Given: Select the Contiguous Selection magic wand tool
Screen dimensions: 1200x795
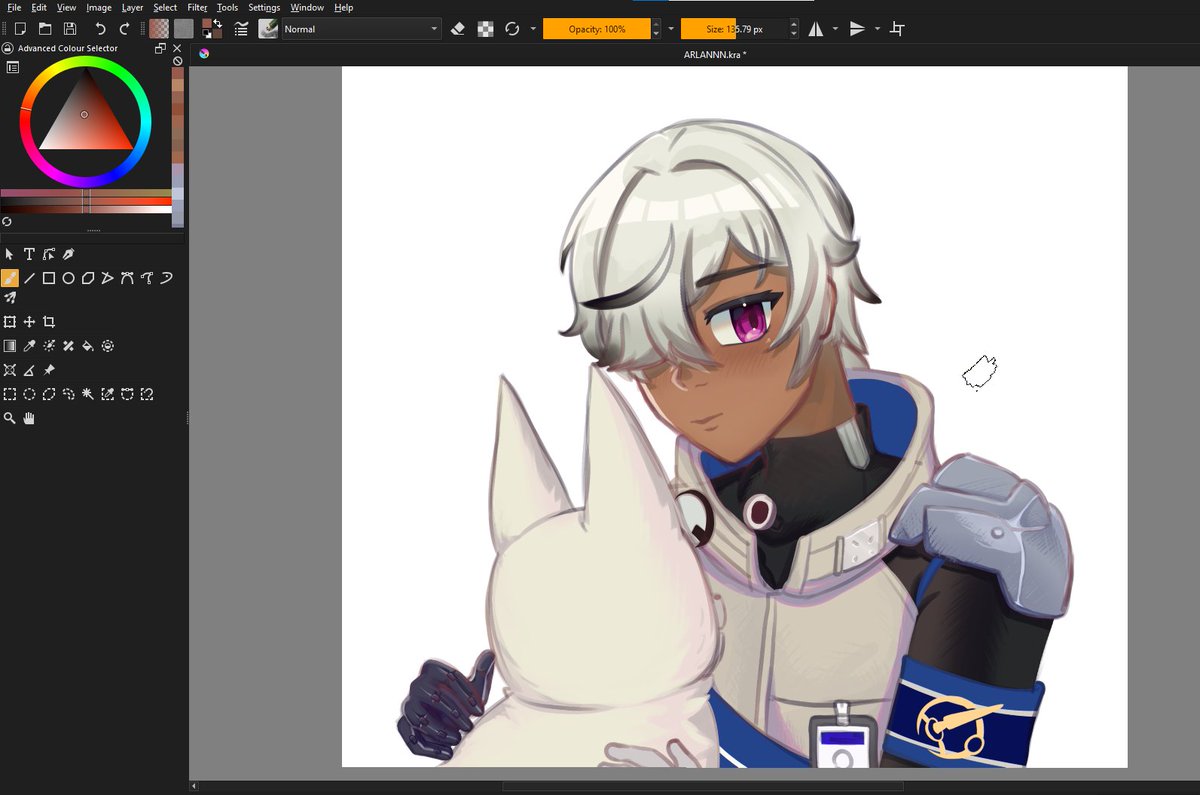Looking at the screenshot, I should [88, 394].
